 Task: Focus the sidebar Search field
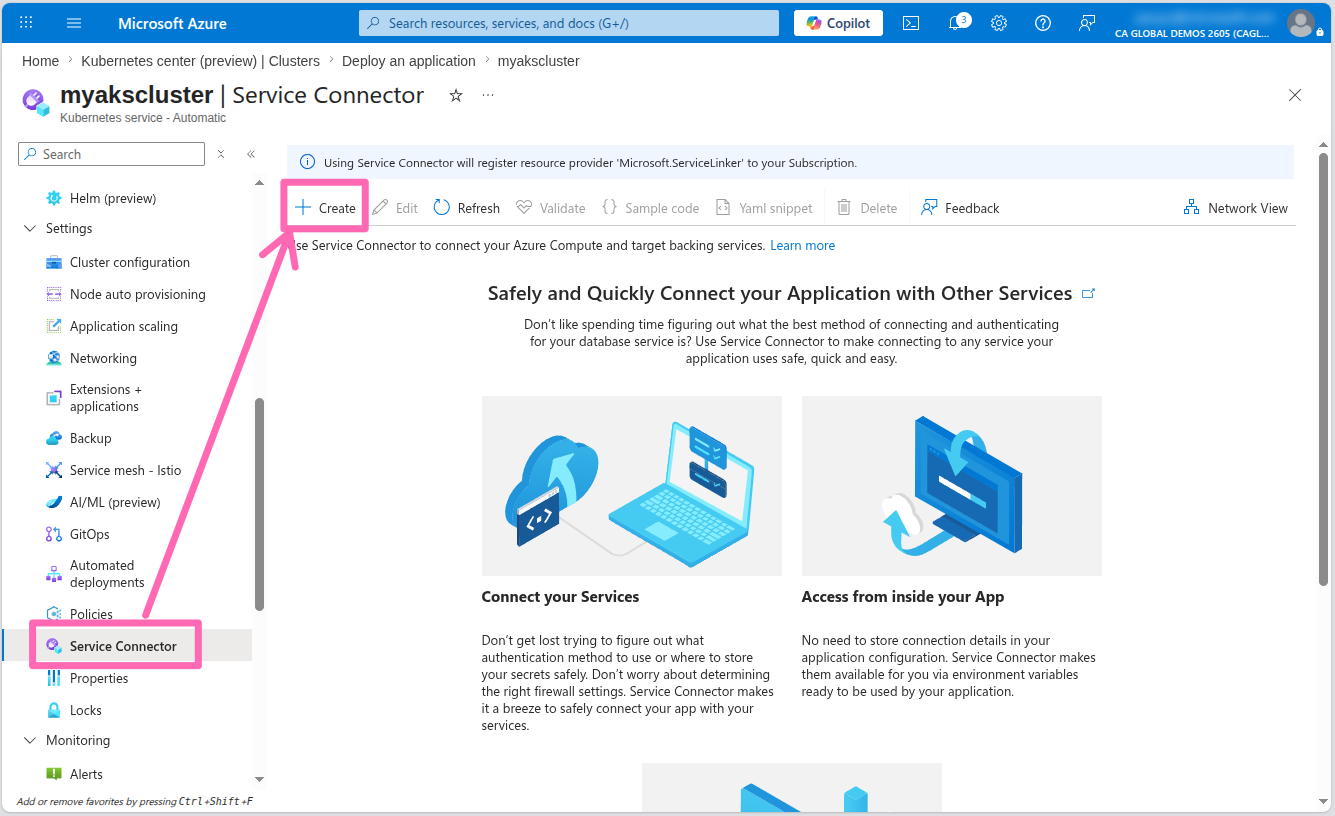pyautogui.click(x=111, y=154)
